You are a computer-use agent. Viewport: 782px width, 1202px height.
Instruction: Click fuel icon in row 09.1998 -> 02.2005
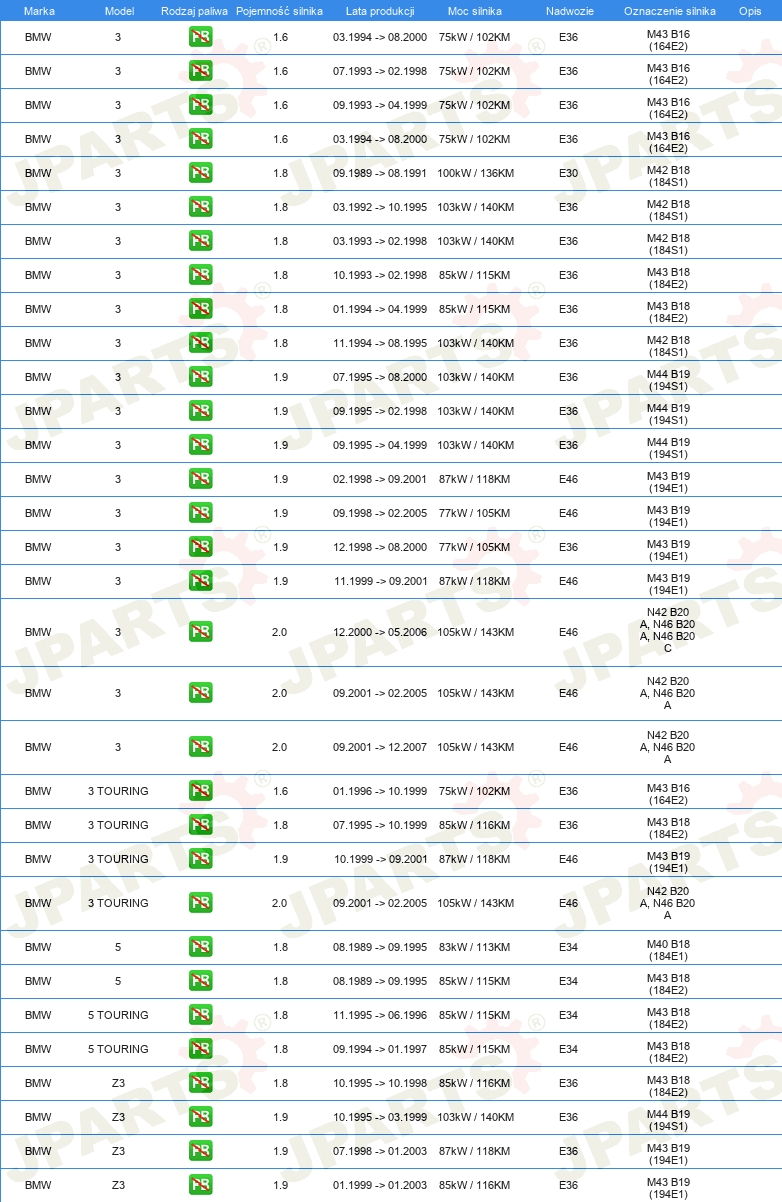pyautogui.click(x=200, y=514)
